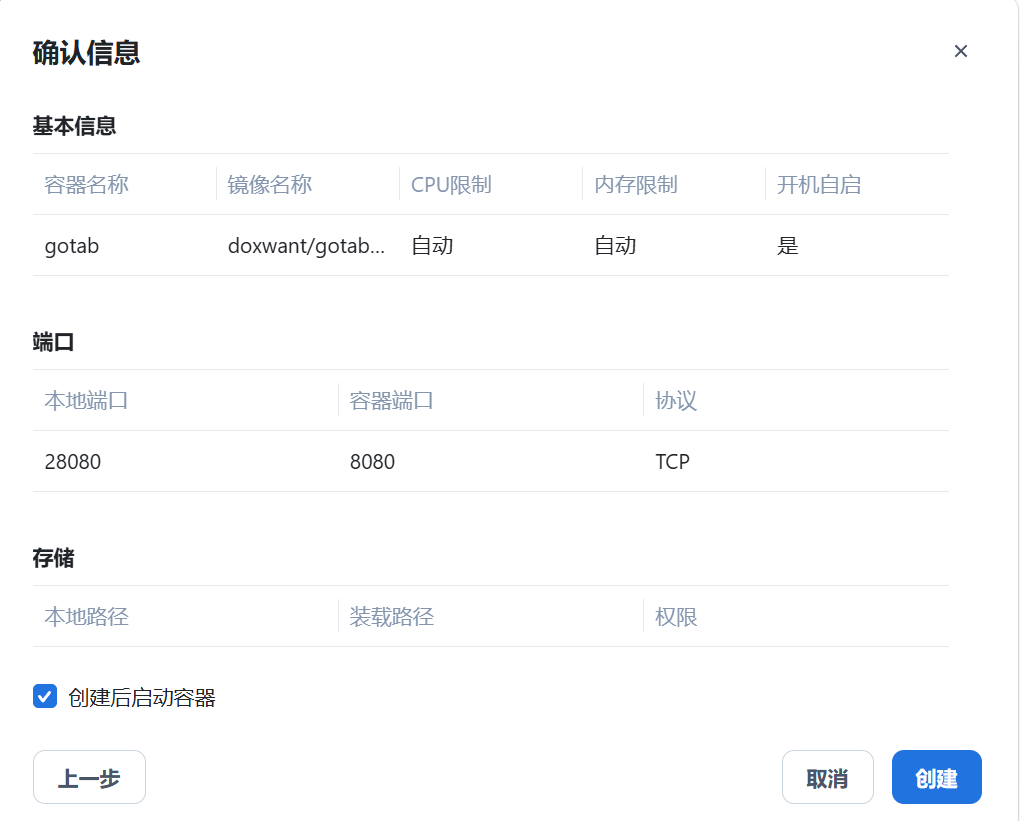Click the 开机自启 column header

coord(819,185)
